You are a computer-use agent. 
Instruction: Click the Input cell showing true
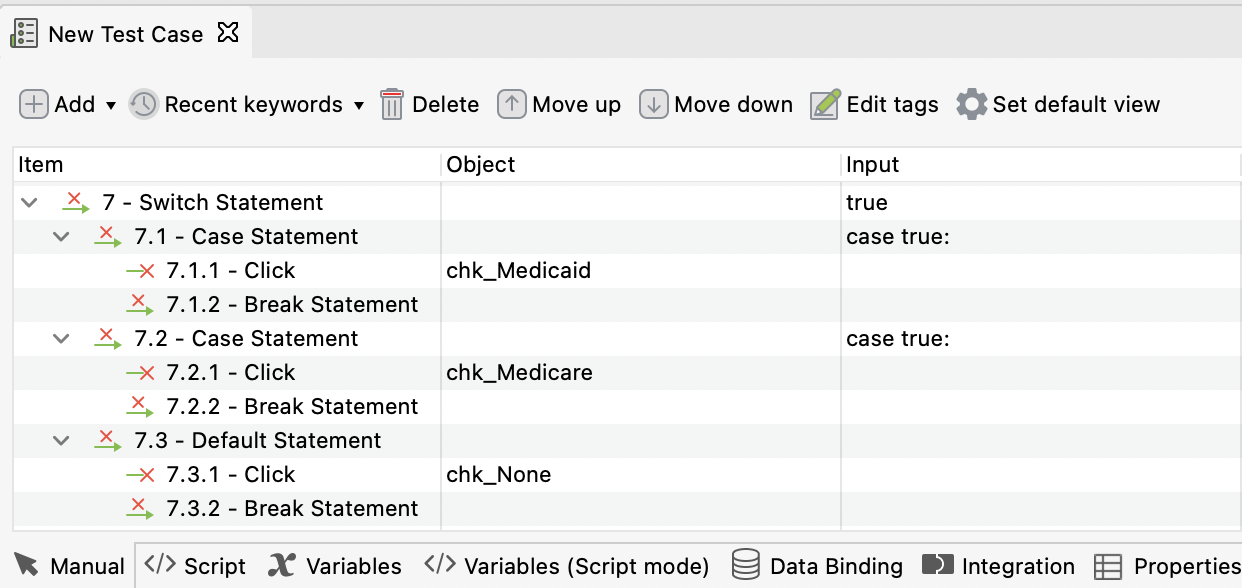[867, 202]
